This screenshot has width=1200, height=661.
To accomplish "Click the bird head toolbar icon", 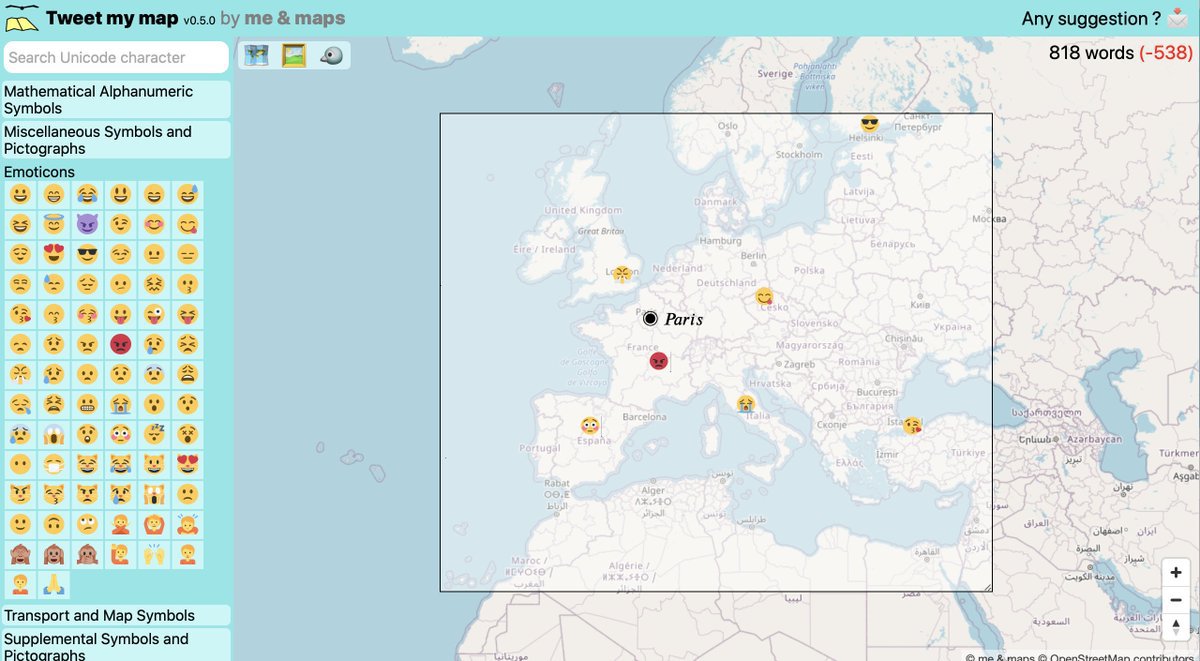I will pyautogui.click(x=331, y=56).
